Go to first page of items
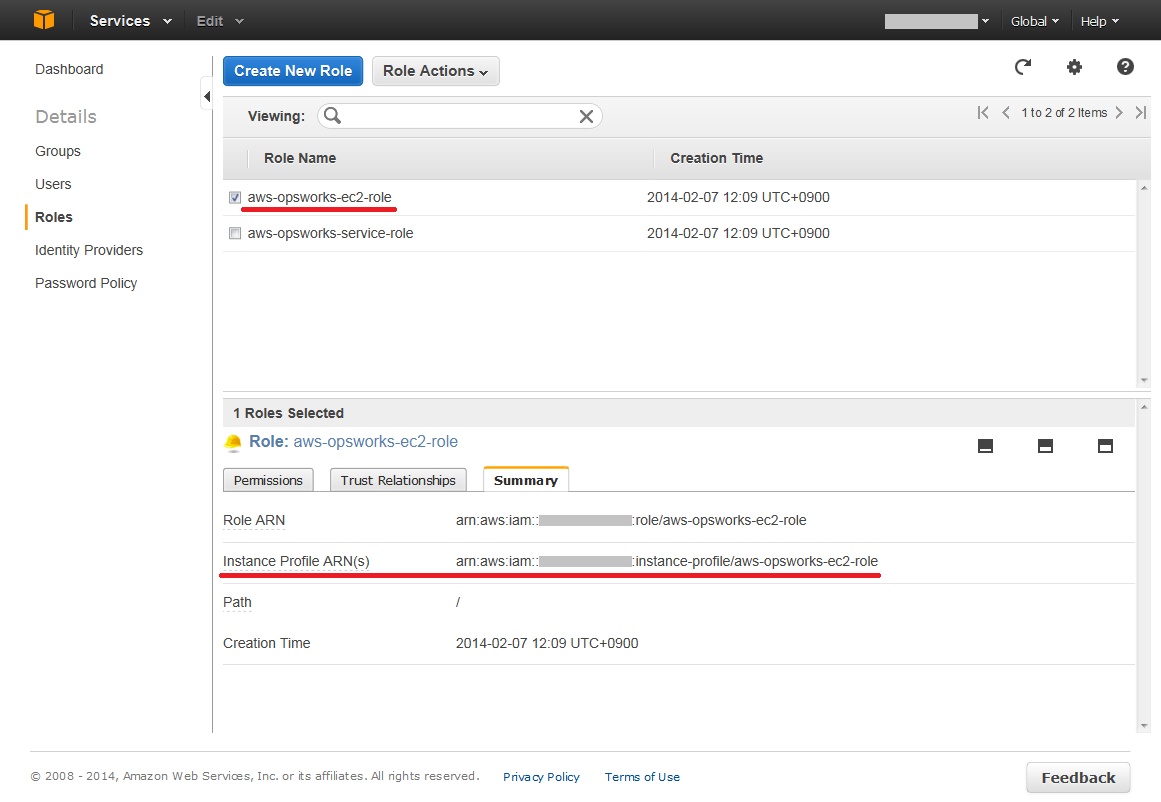This screenshot has width=1161, height=802. [x=983, y=113]
